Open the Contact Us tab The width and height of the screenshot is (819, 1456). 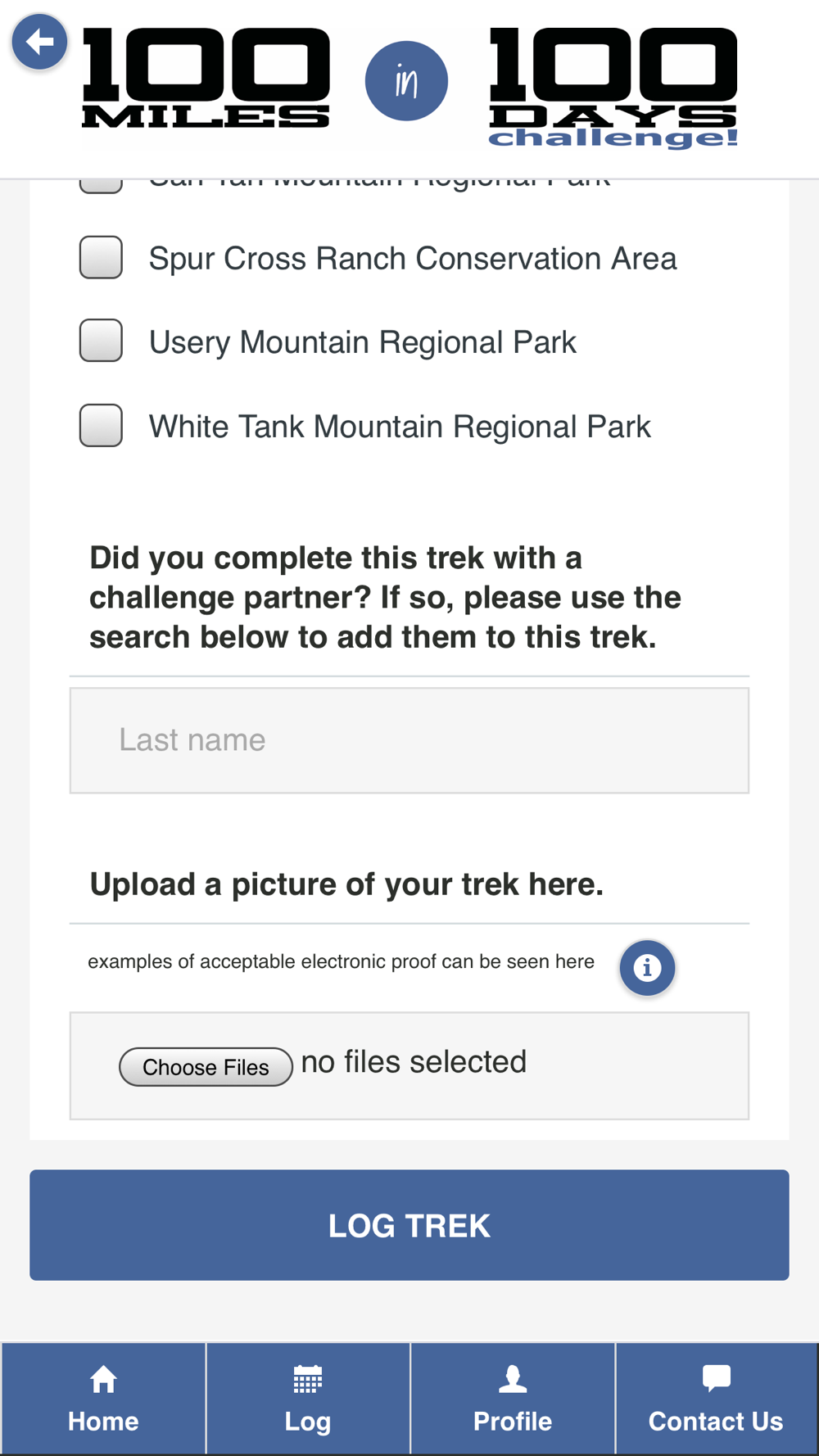tap(717, 1399)
